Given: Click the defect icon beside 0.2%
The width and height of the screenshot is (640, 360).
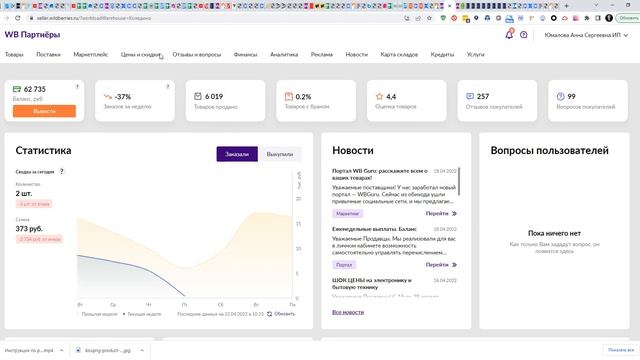Looking at the screenshot, I should click(x=289, y=96).
